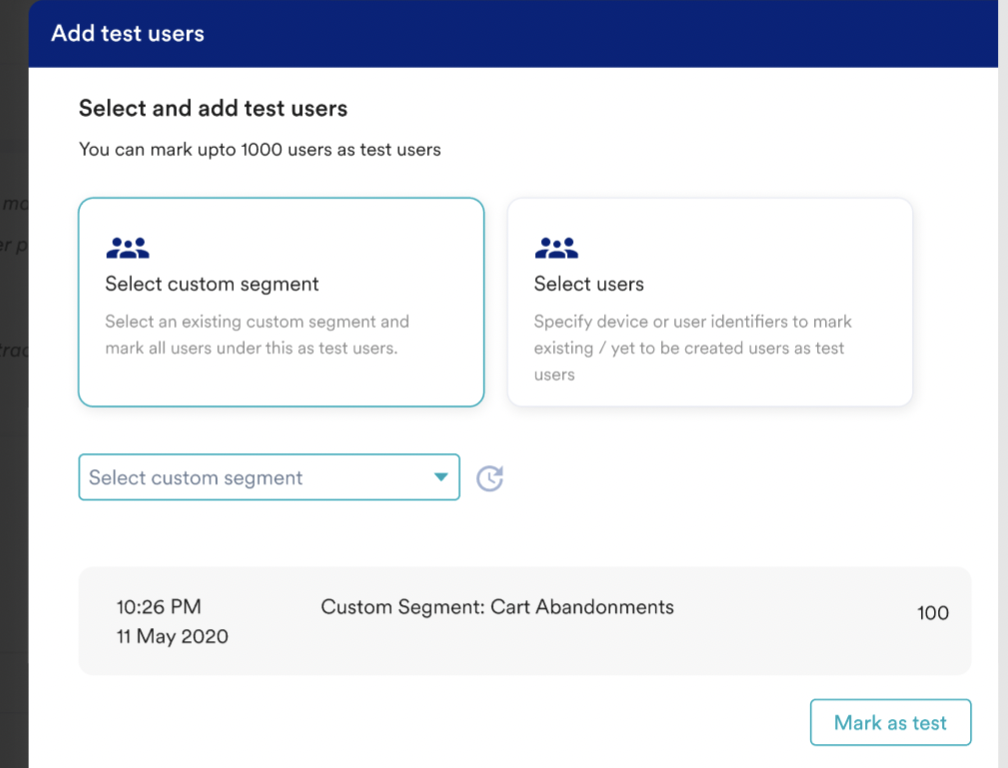Screen dimensions: 1008x768
Task: Click the 10:26 PM timestamp in history row
Action: click(x=158, y=607)
